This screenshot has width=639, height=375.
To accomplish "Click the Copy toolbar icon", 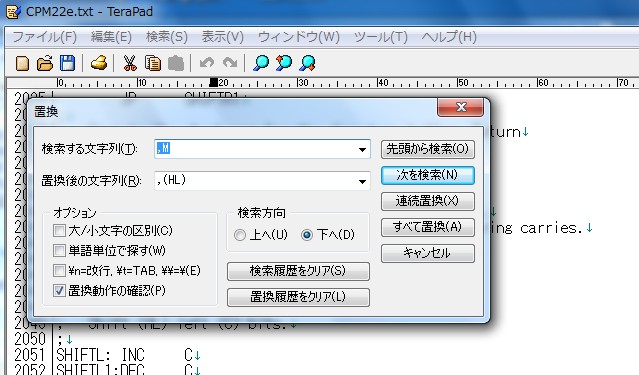I will 153,63.
